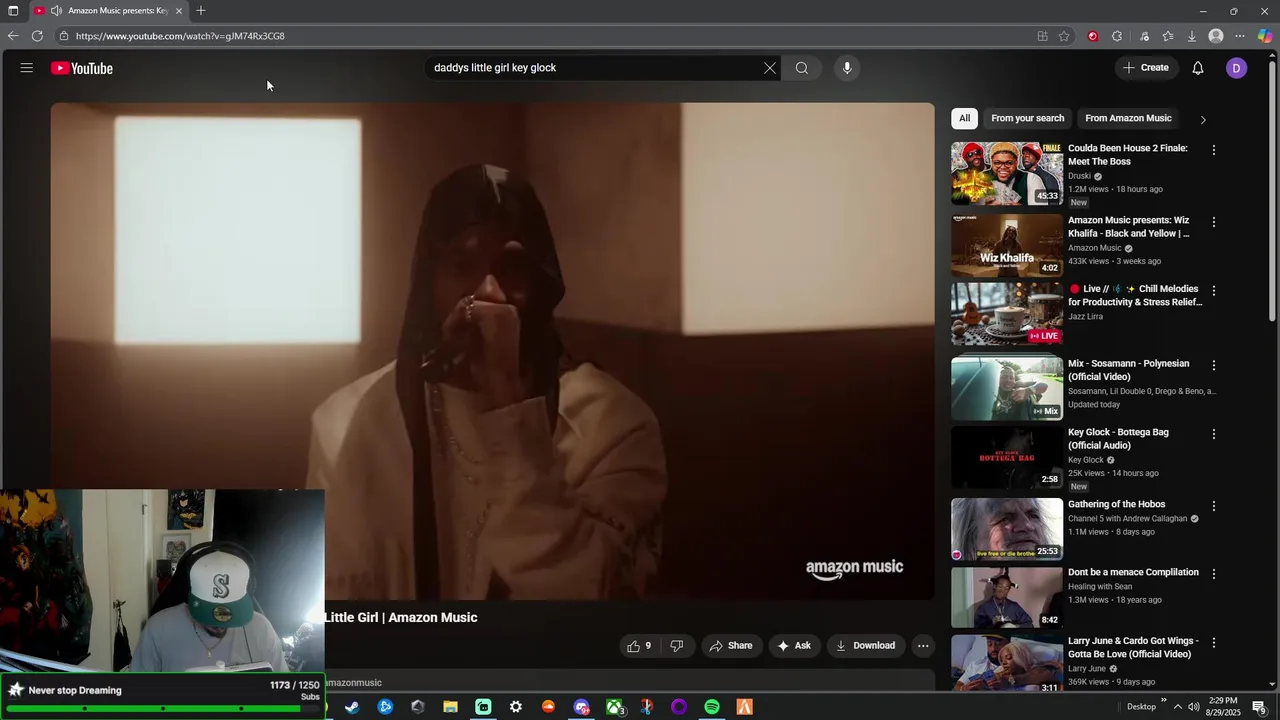Go to YouTube home via logo
Screen dimensions: 1280x720
[x=82, y=68]
